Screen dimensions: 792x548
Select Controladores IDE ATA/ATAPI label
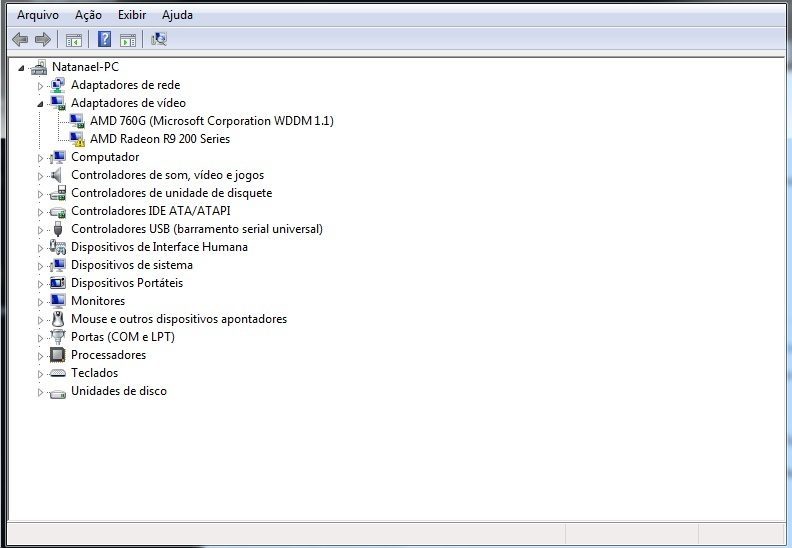[151, 211]
